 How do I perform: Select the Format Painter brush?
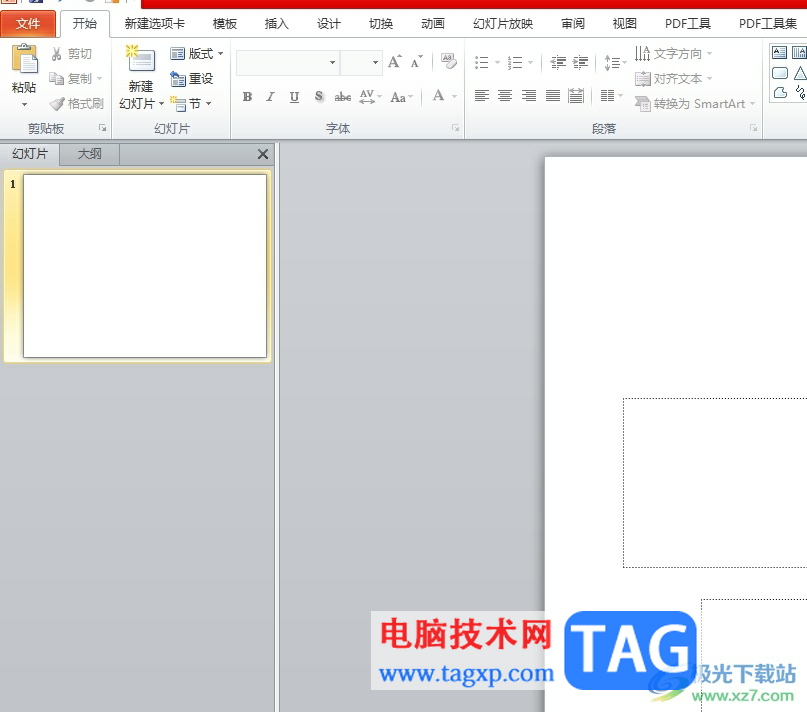[x=57, y=103]
